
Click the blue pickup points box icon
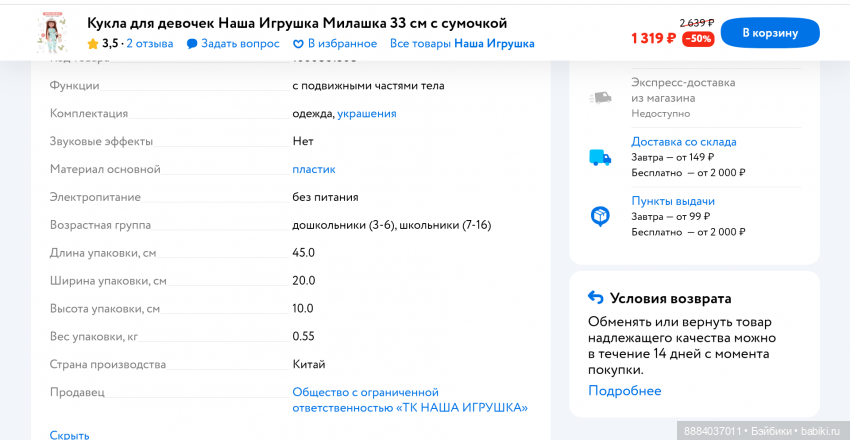tap(600, 216)
